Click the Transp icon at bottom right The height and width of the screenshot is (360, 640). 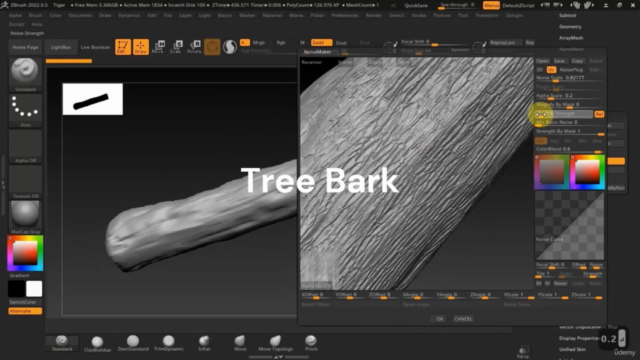(523, 352)
